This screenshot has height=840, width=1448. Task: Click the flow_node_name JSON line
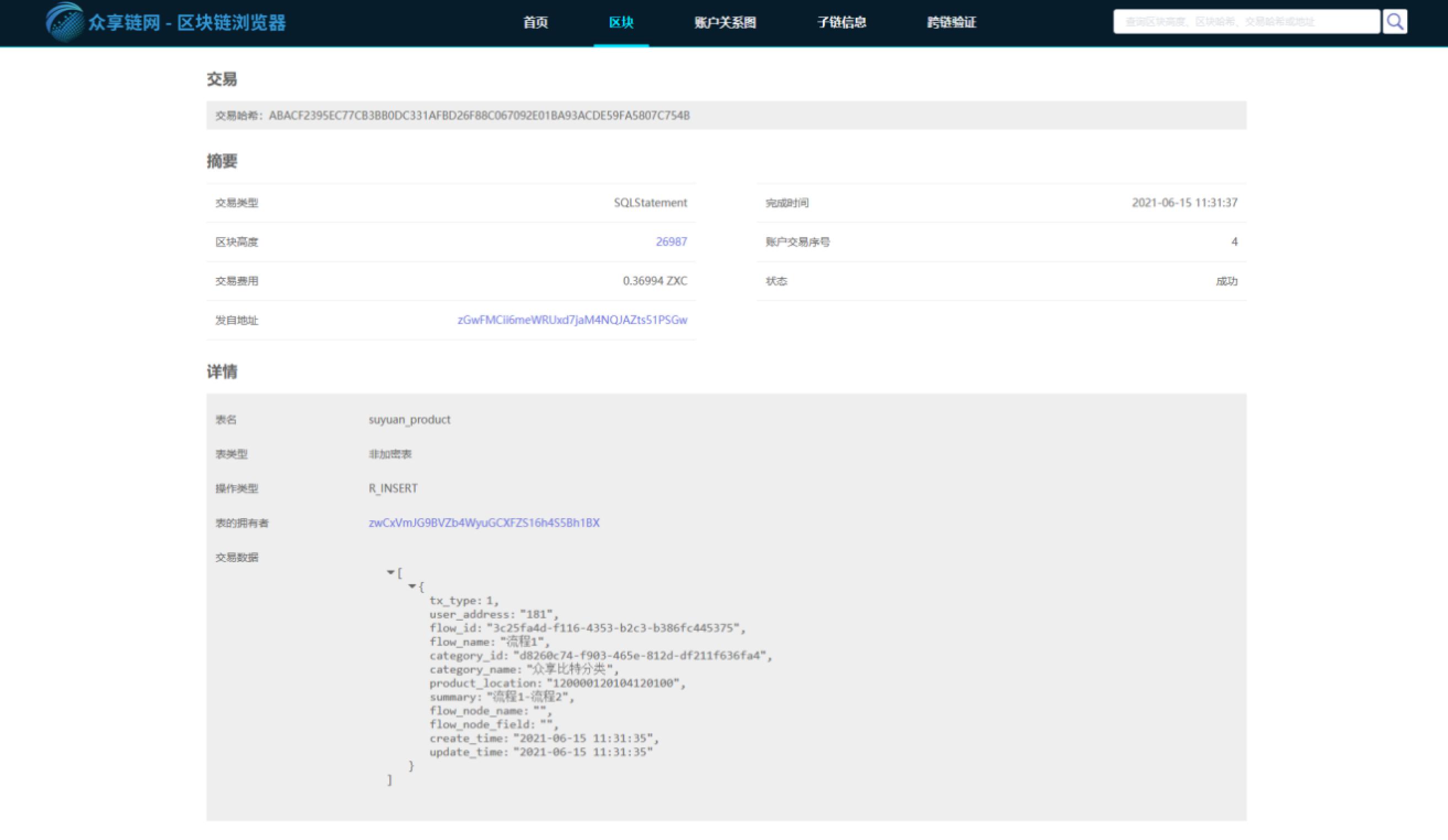click(491, 710)
